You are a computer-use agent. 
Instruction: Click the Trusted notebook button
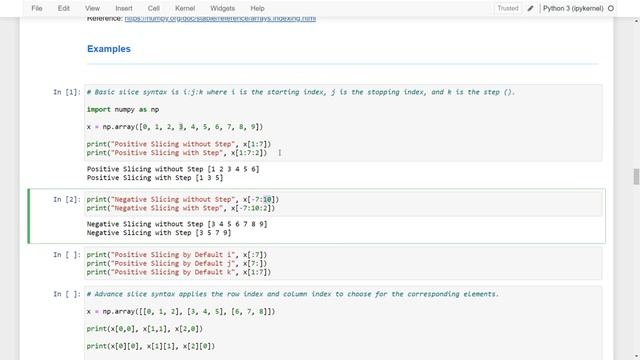tap(508, 8)
